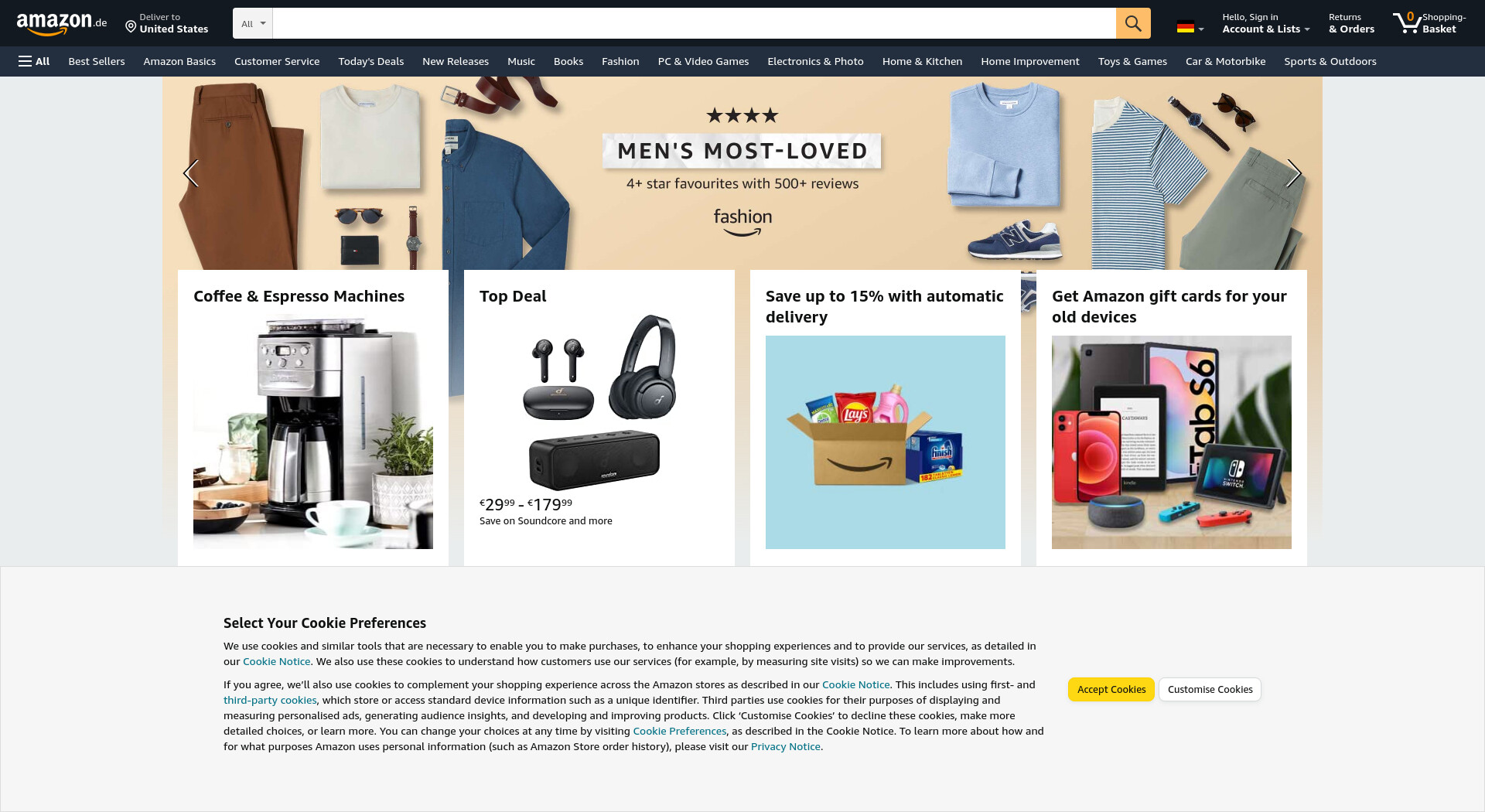1485x812 pixels.
Task: Expand the All search category dropdown
Action: 253,23
